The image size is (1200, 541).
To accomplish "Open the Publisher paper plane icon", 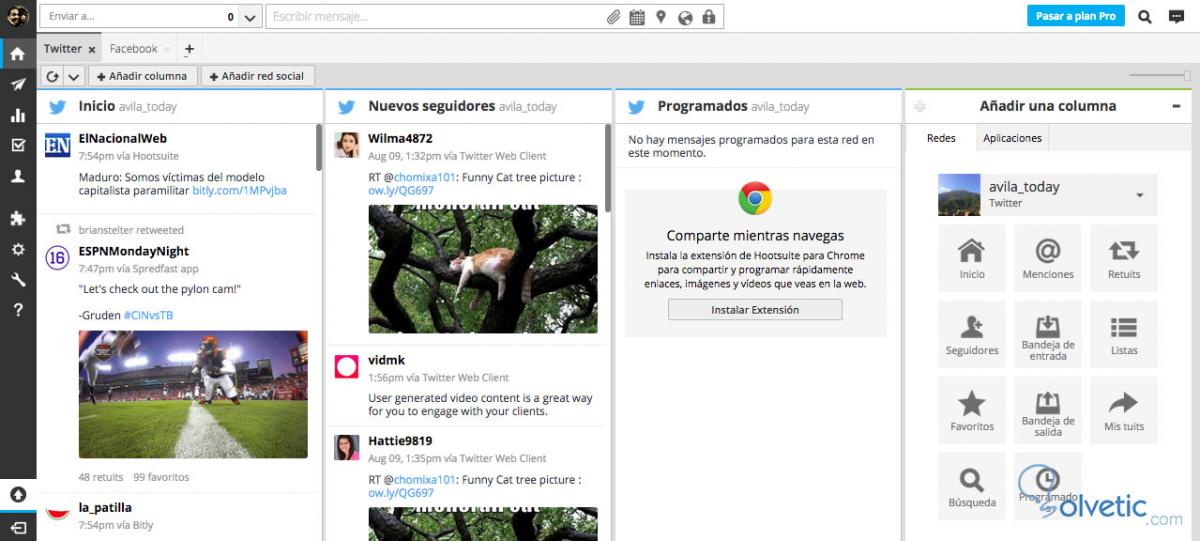I will pyautogui.click(x=17, y=85).
